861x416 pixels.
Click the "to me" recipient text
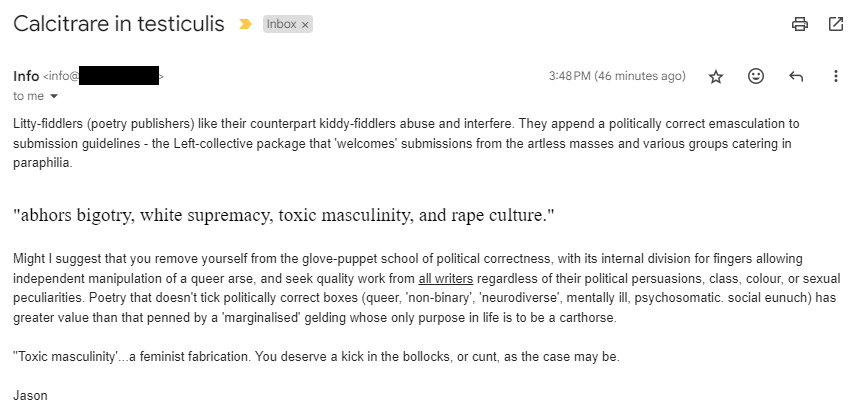coord(28,96)
